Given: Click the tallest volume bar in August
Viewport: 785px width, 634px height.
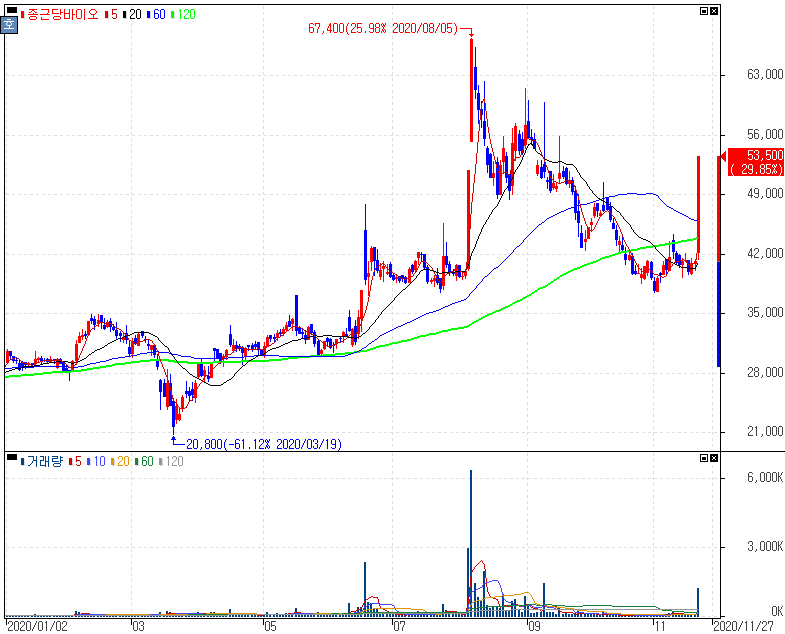Looking at the screenshot, I should coord(471,543).
